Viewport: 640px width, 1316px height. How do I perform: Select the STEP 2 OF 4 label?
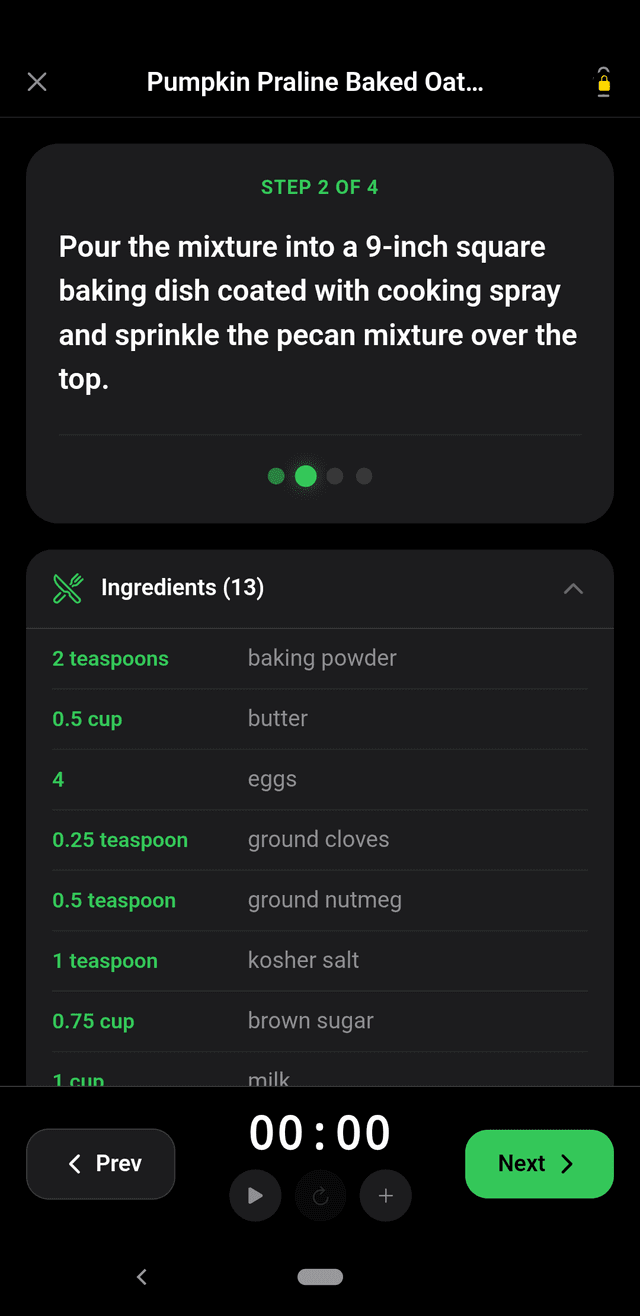coord(319,186)
